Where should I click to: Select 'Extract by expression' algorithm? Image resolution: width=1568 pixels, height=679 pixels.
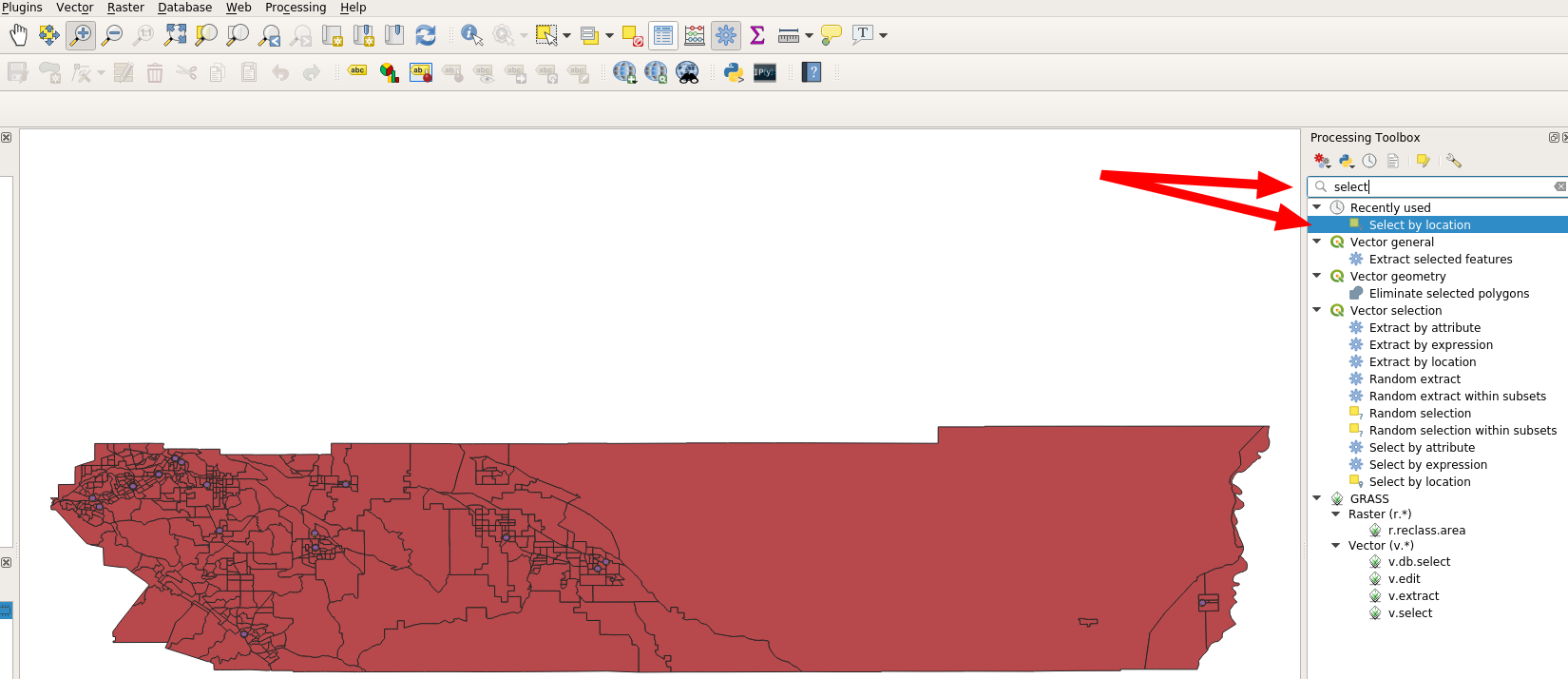(x=1430, y=345)
